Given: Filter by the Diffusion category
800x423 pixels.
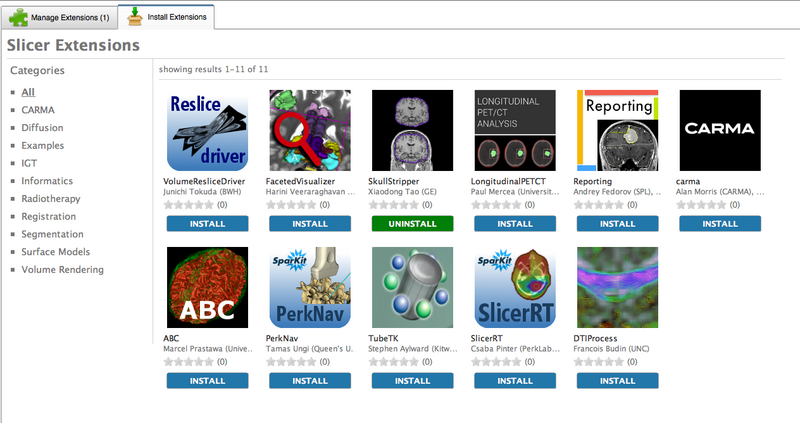Looking at the screenshot, I should [x=42, y=128].
